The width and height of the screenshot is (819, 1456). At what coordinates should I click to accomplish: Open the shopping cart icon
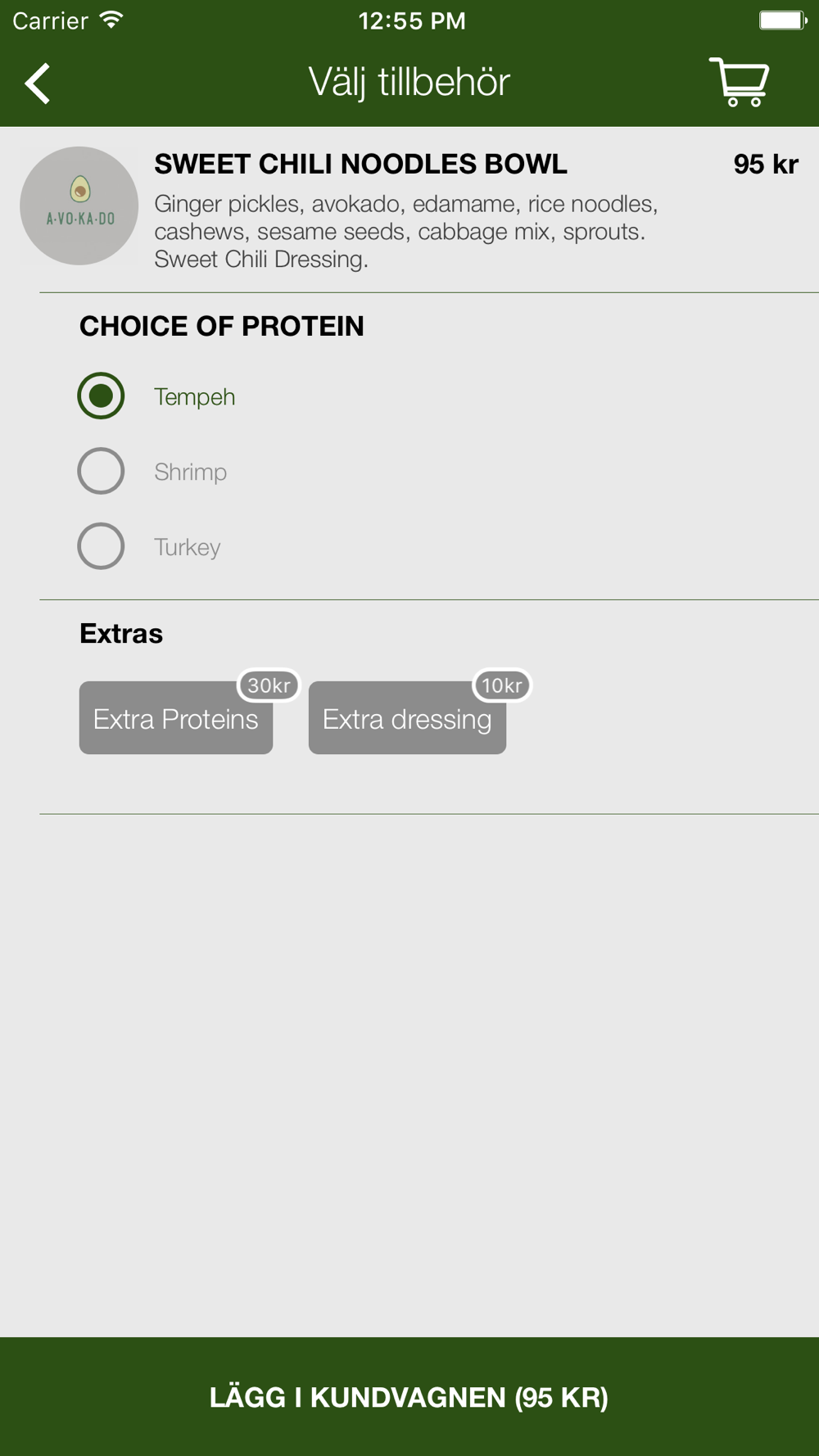click(739, 82)
